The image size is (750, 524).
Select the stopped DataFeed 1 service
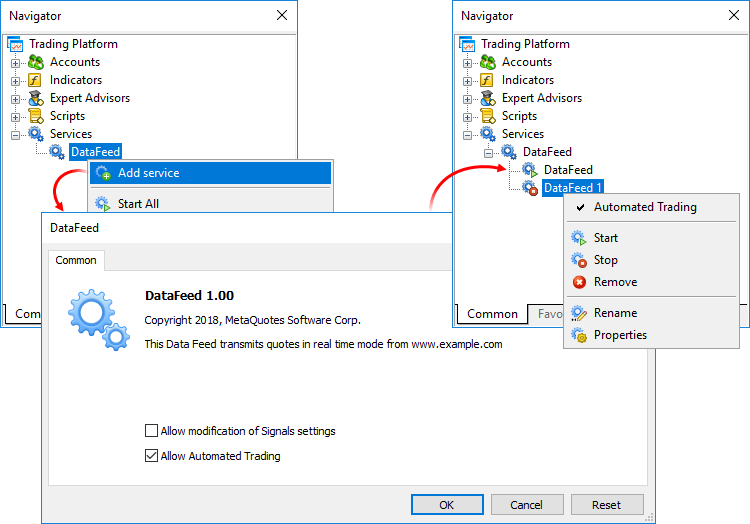(572, 188)
